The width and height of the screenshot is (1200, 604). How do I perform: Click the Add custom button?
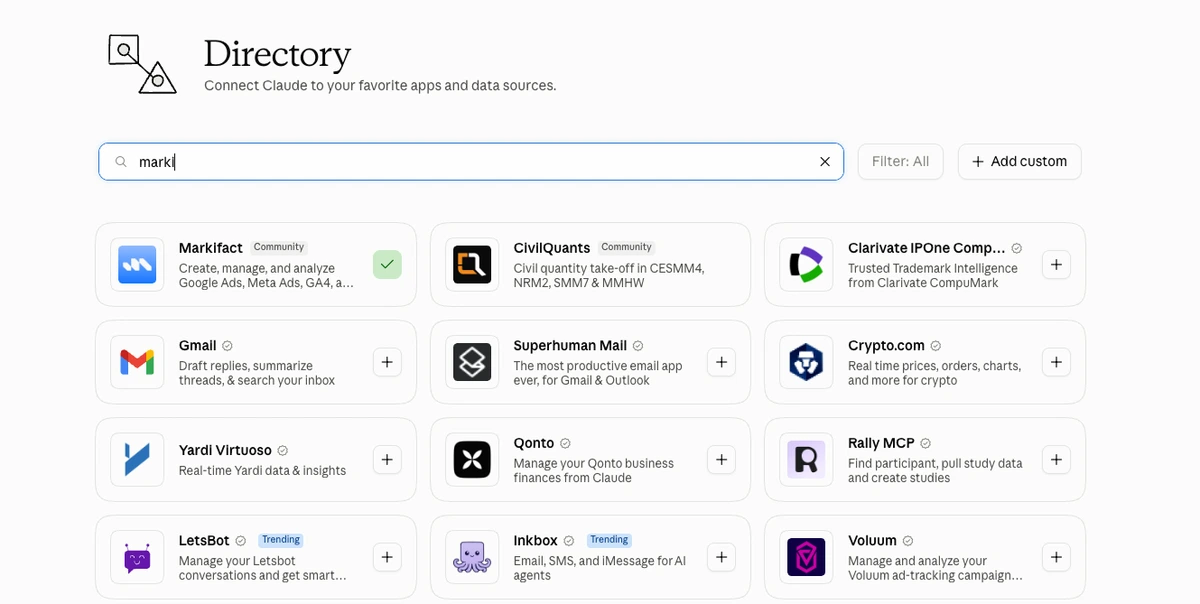(1019, 162)
